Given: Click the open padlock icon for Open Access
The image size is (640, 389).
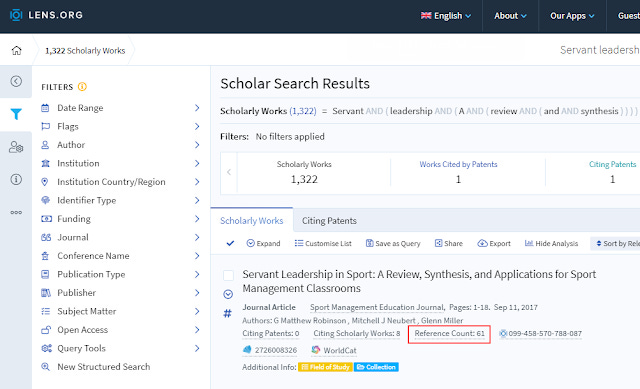Looking at the screenshot, I should tap(46, 330).
